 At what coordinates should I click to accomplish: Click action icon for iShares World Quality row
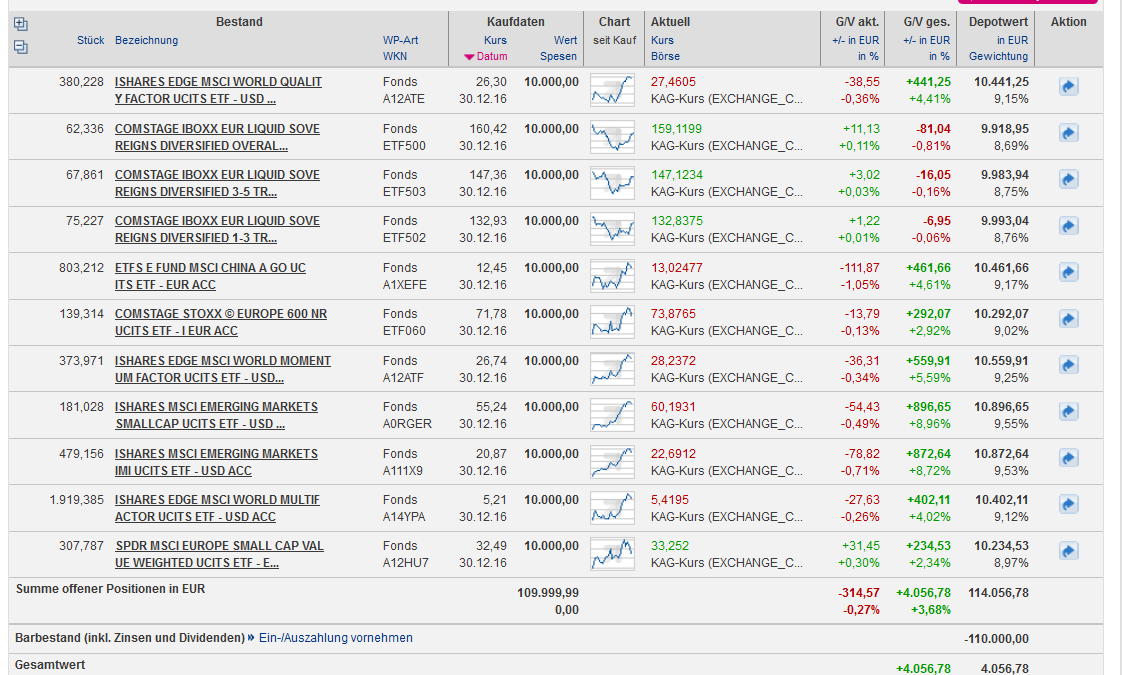(x=1068, y=87)
